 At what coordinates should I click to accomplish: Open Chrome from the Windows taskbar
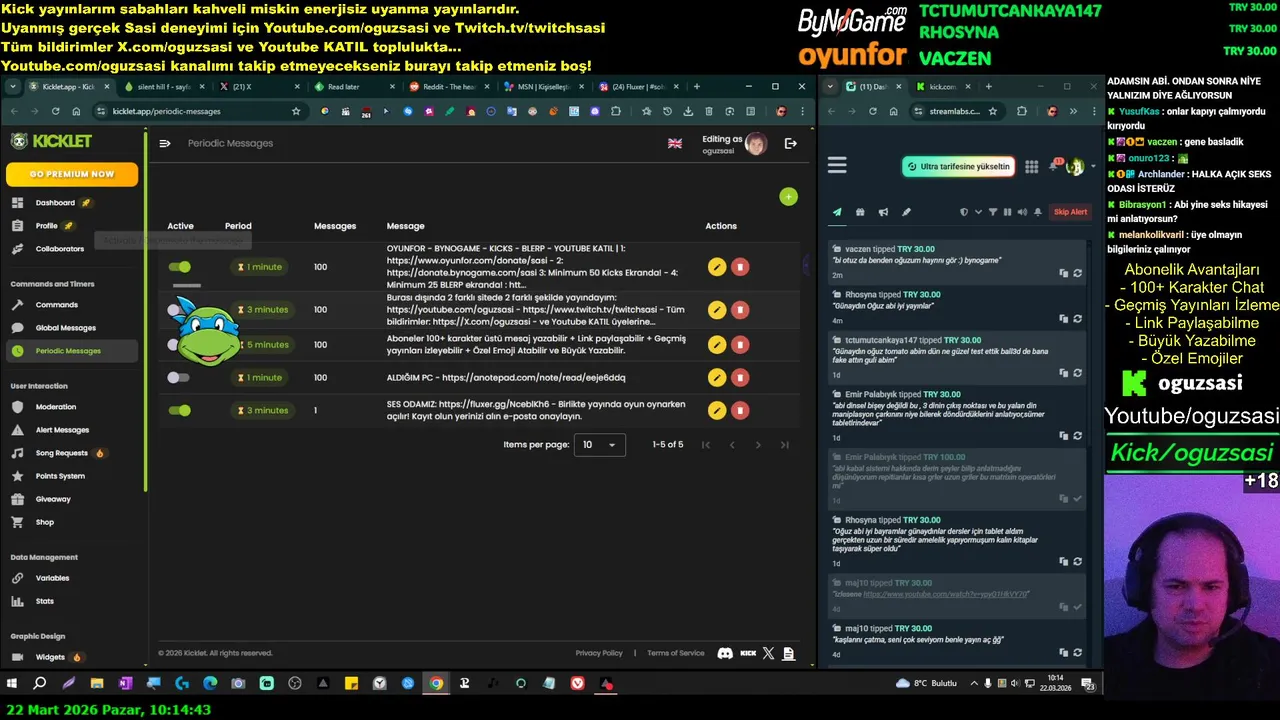[x=436, y=684]
